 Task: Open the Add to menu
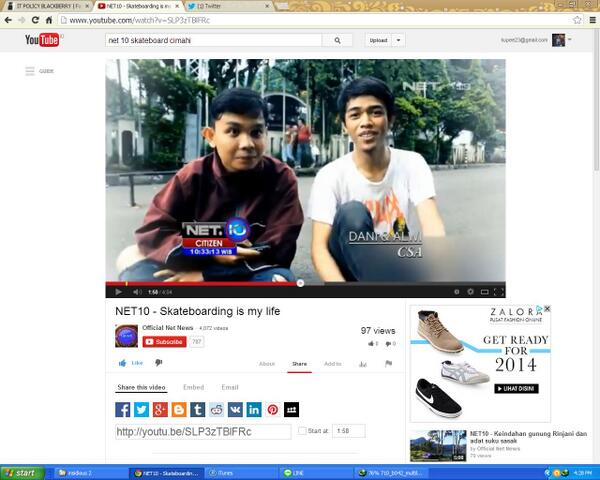tap(333, 364)
